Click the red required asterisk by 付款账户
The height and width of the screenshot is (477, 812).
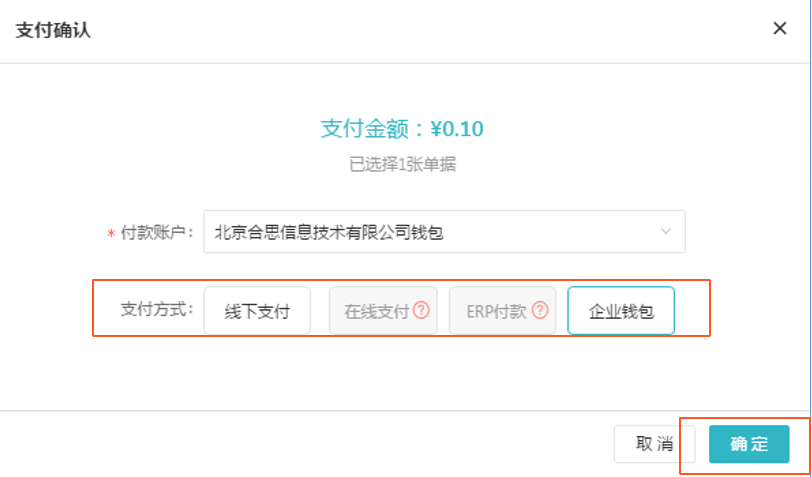tap(111, 234)
